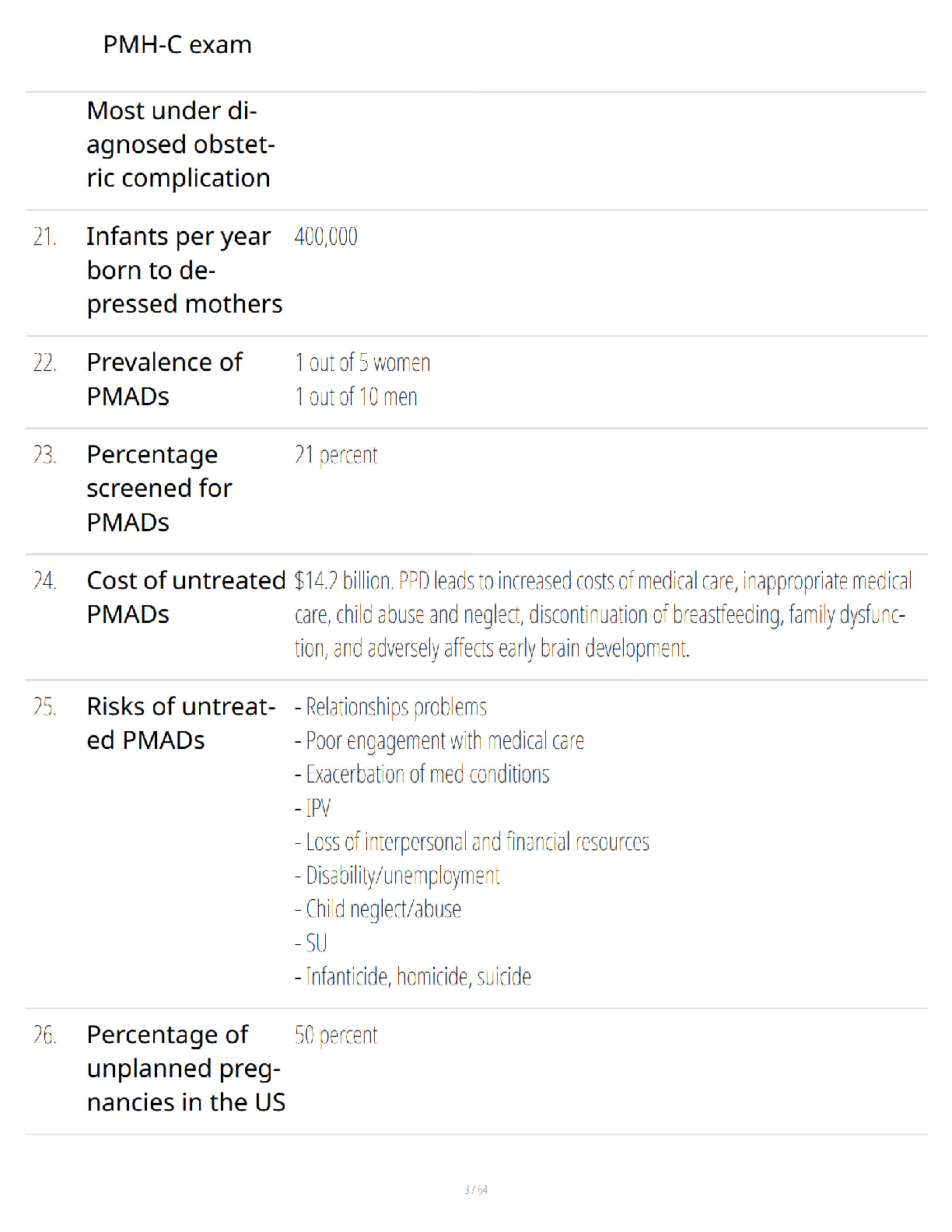Select the Prevalence of PMADs term
This screenshot has width=952, height=1232.
click(165, 380)
